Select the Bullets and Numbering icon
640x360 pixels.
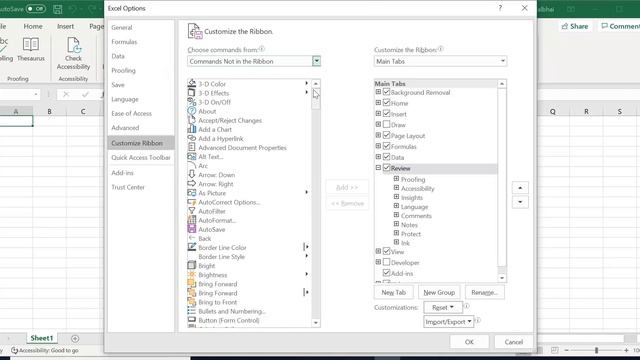tap(191, 311)
